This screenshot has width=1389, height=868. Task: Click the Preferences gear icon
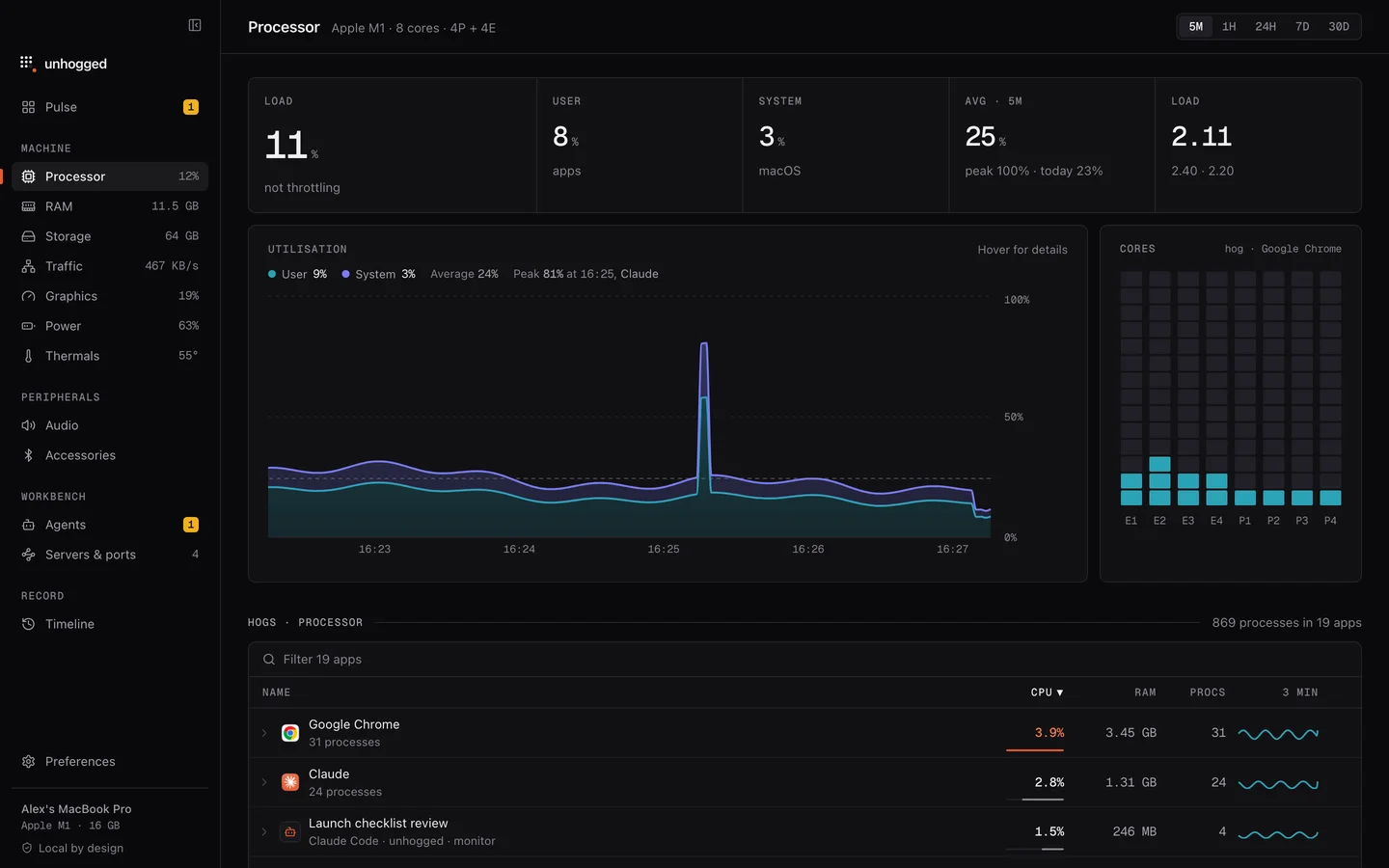[x=28, y=761]
